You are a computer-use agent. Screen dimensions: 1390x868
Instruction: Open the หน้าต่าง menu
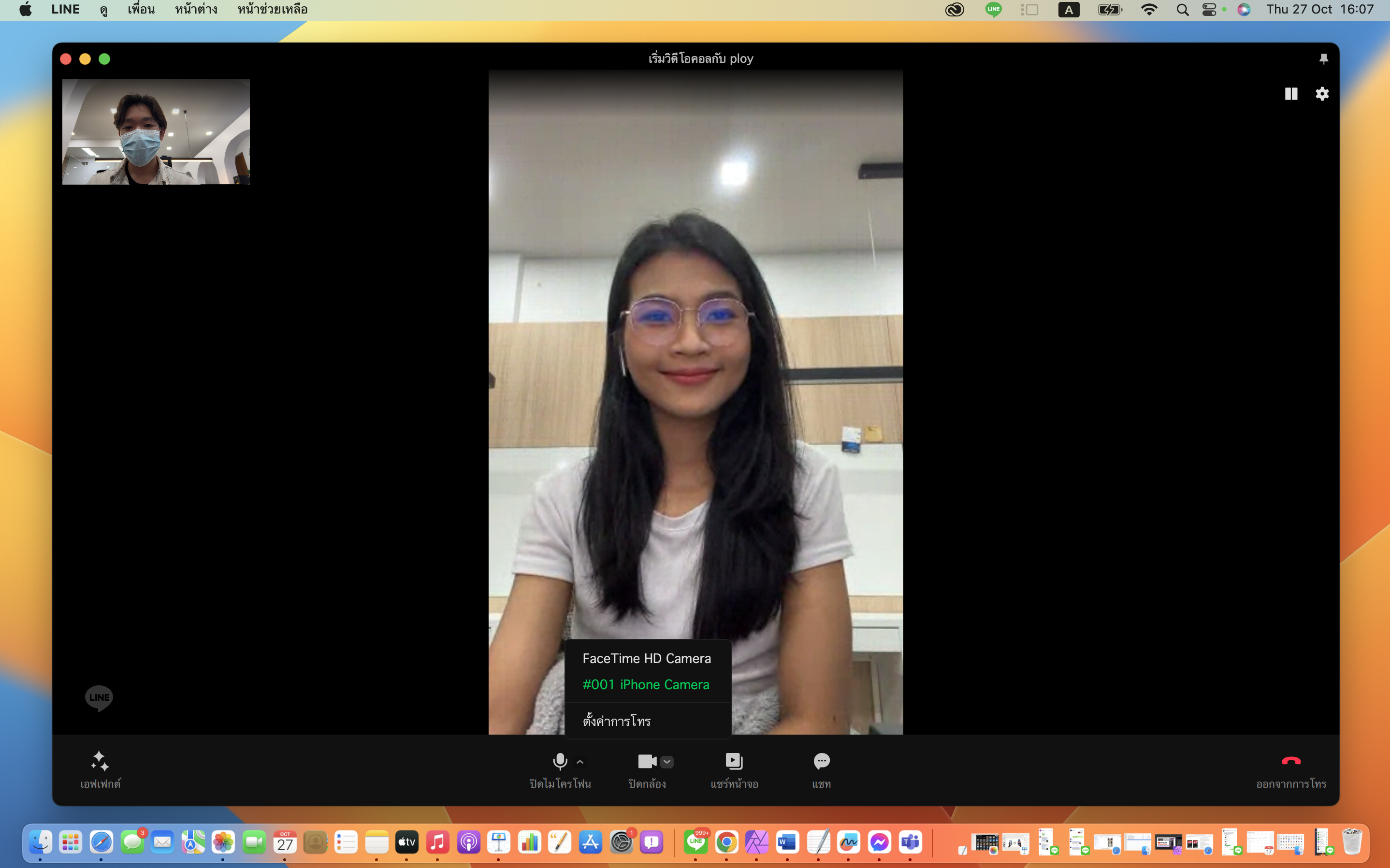[x=196, y=9]
